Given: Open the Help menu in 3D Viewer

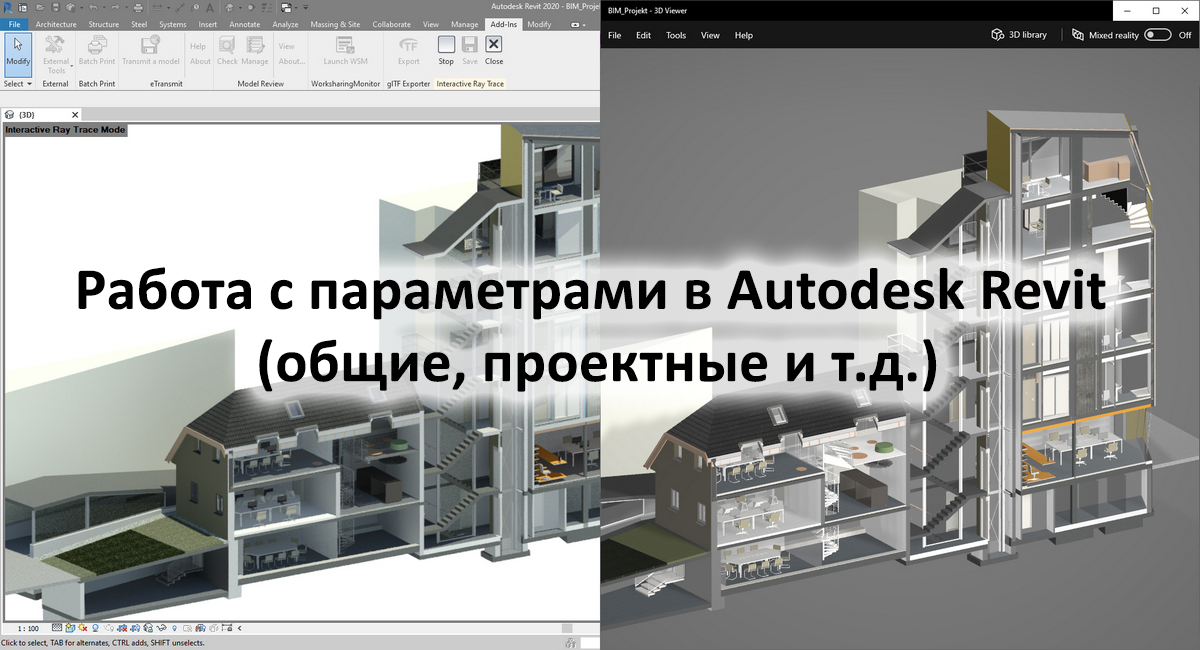Looking at the screenshot, I should coord(744,35).
